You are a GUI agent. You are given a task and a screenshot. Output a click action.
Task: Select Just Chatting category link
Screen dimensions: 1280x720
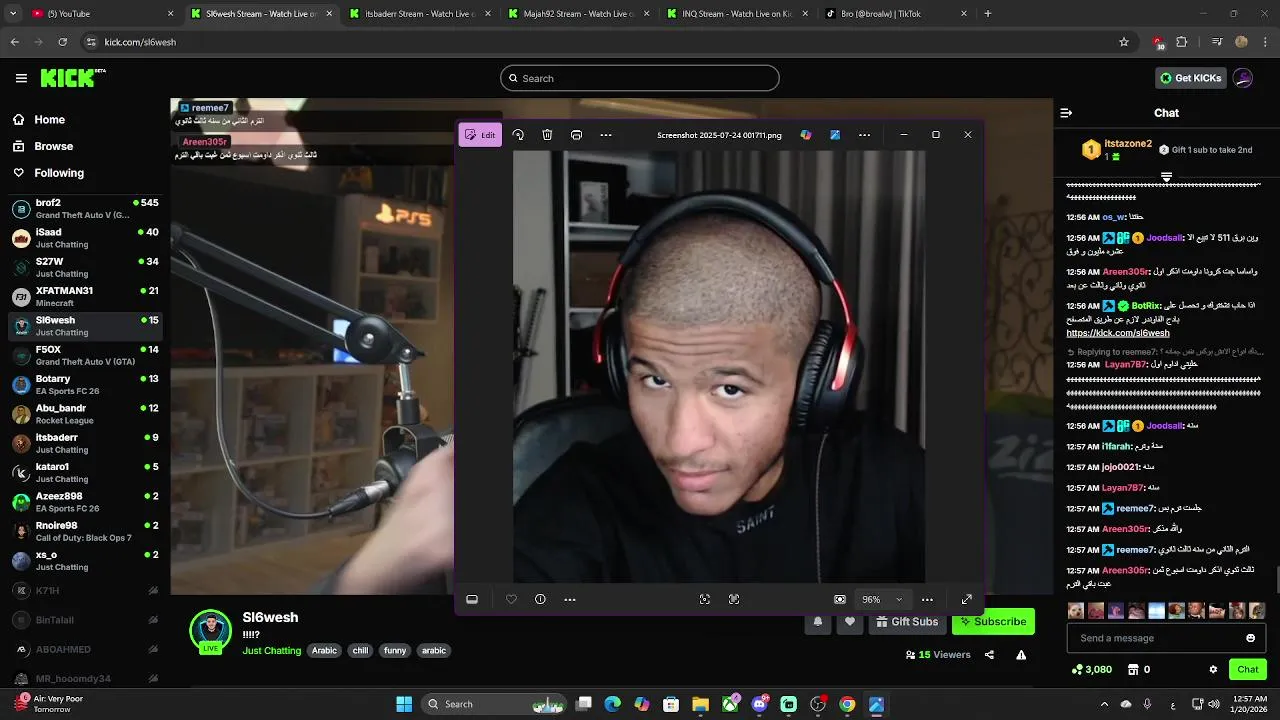click(x=271, y=651)
